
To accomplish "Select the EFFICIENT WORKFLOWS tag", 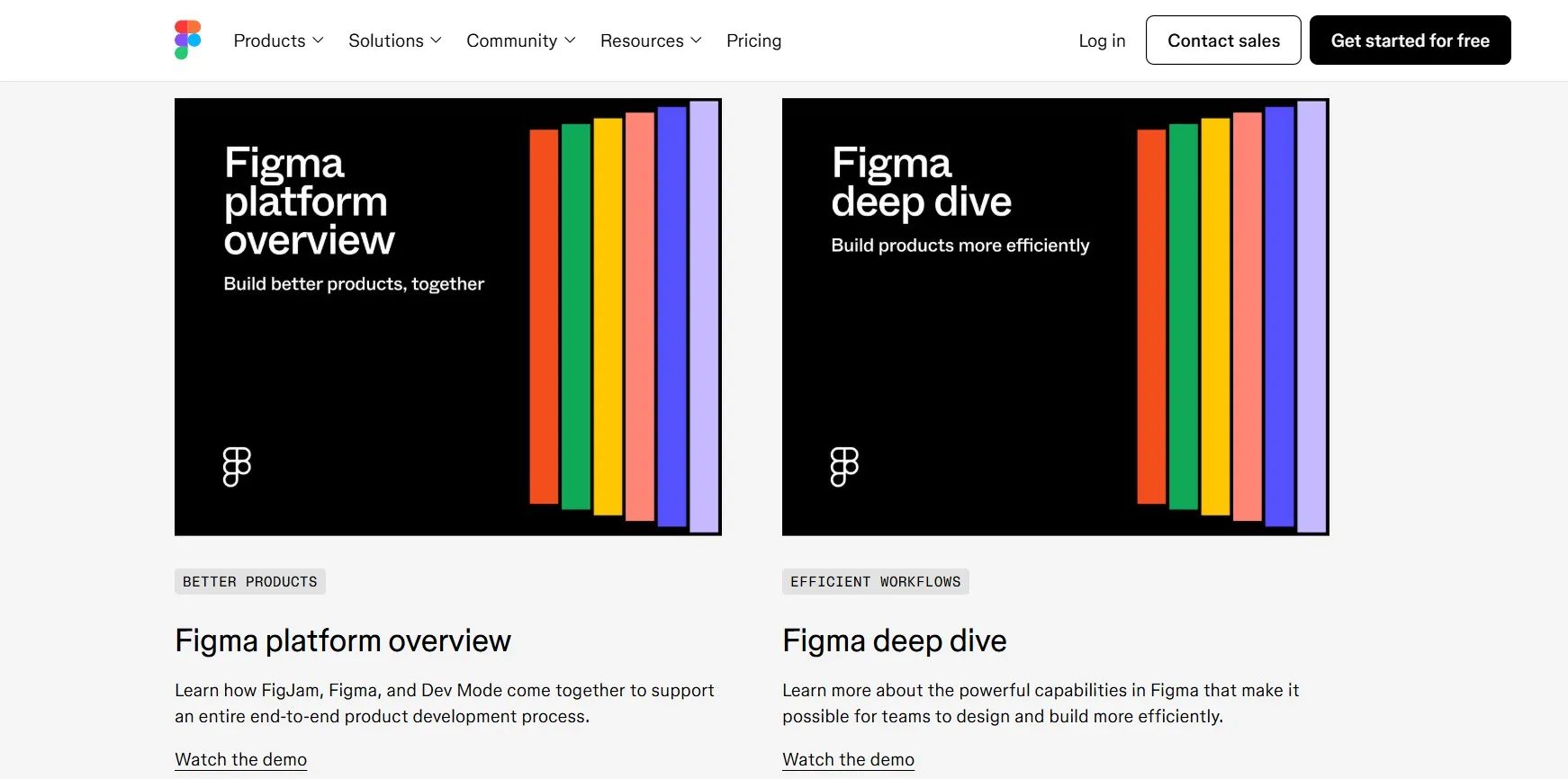I will point(875,582).
